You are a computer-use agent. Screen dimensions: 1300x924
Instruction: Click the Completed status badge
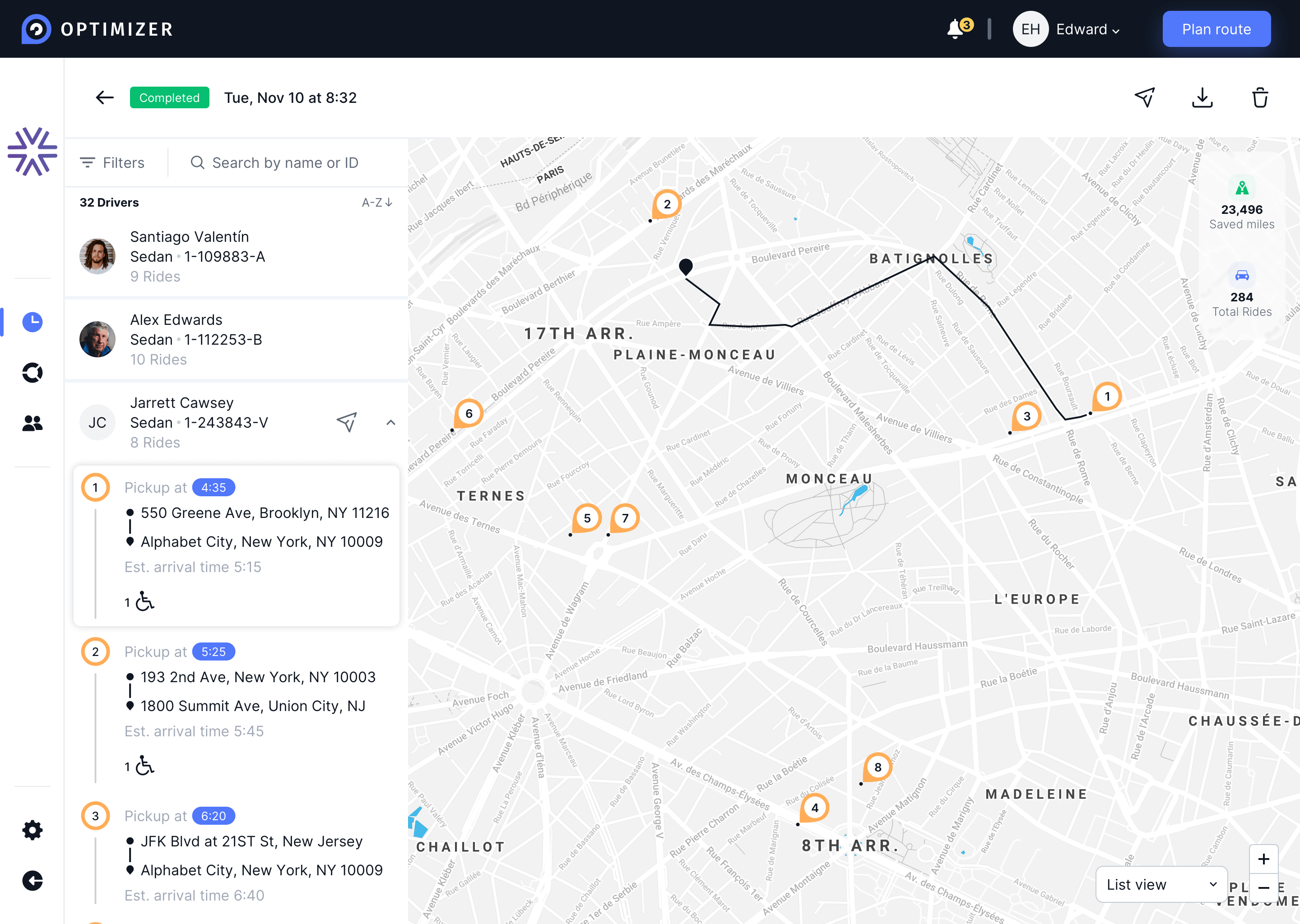click(x=169, y=98)
